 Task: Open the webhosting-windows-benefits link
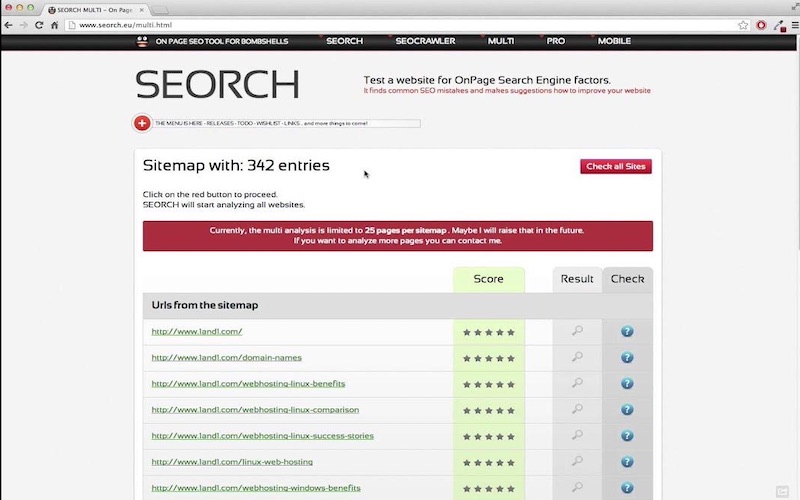coord(256,488)
